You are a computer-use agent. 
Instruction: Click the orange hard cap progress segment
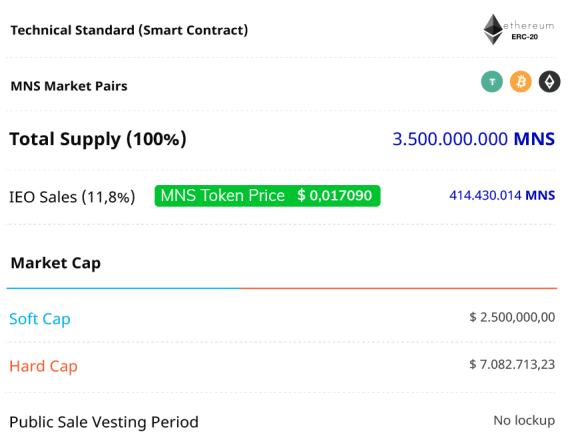pyautogui.click(x=398, y=288)
